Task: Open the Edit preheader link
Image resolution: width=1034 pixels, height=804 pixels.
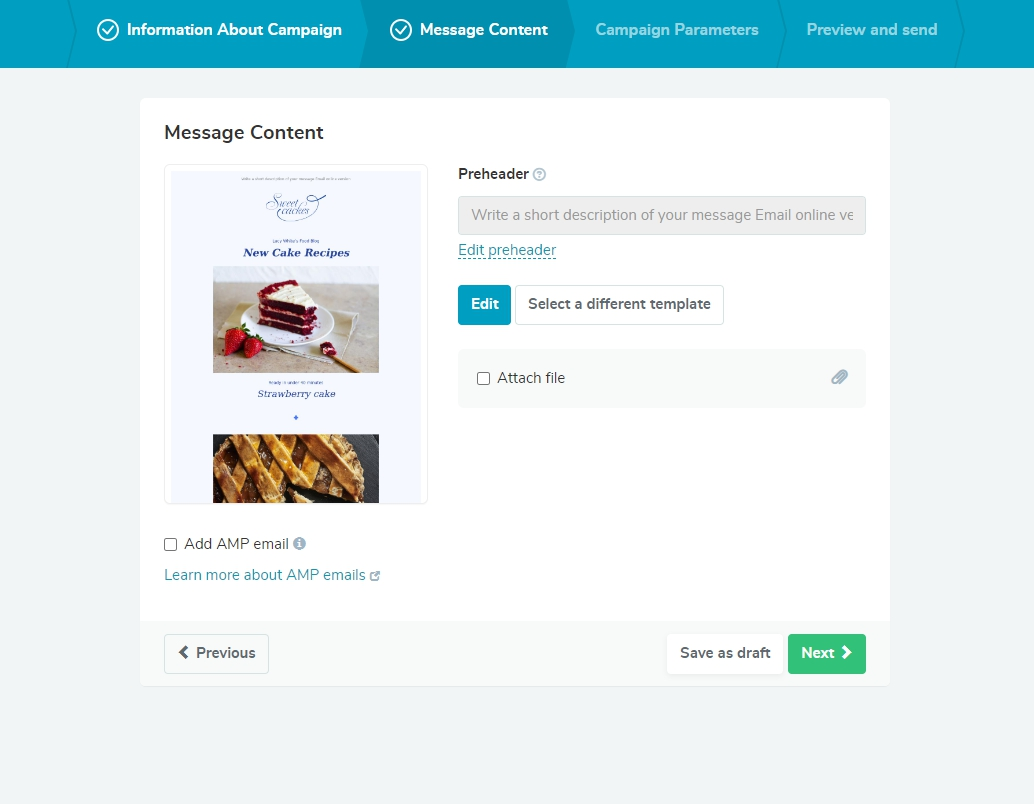Action: pos(507,250)
